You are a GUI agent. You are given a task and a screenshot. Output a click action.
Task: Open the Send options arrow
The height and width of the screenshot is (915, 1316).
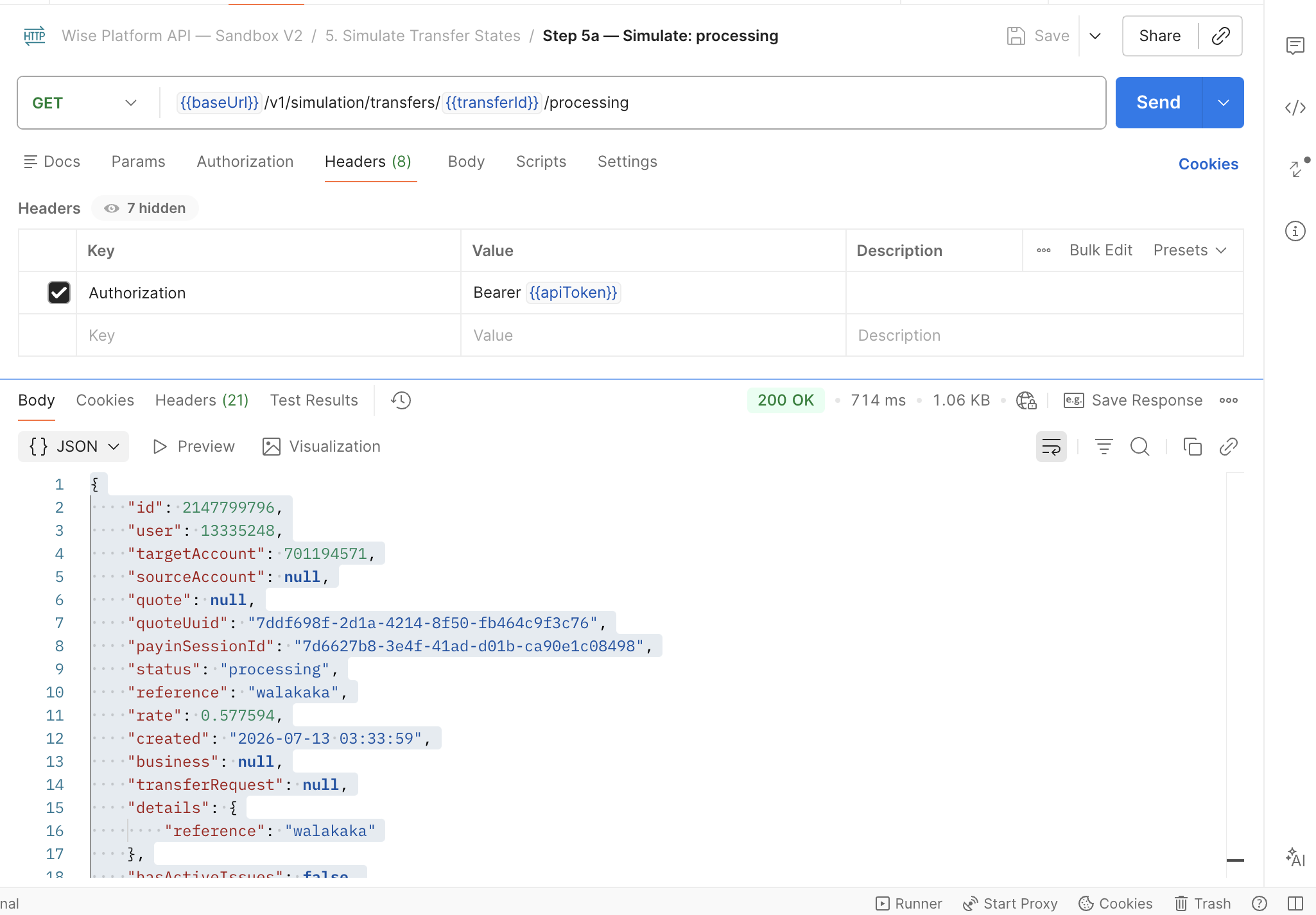tap(1224, 103)
